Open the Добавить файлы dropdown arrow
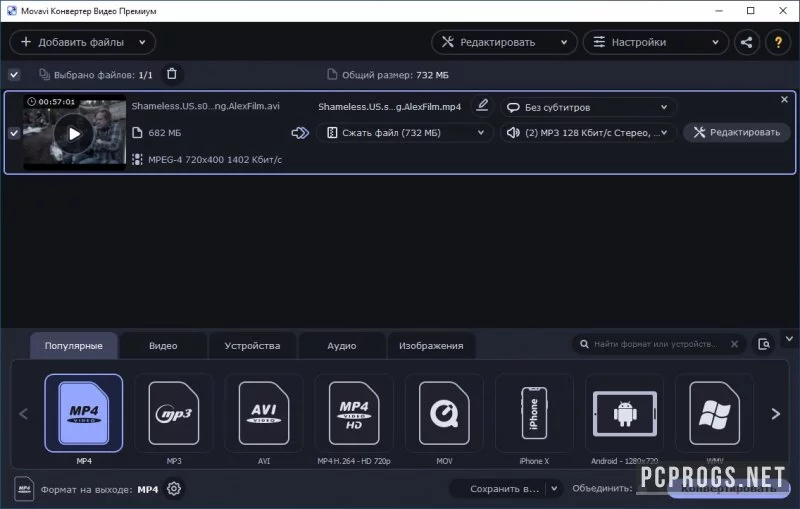This screenshot has height=509, width=800. [142, 42]
